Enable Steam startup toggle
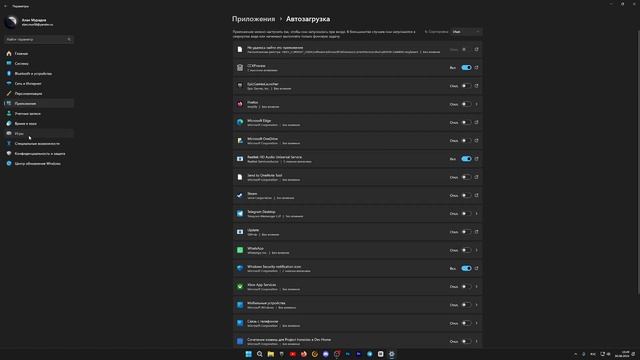This screenshot has width=640, height=360. click(x=467, y=195)
